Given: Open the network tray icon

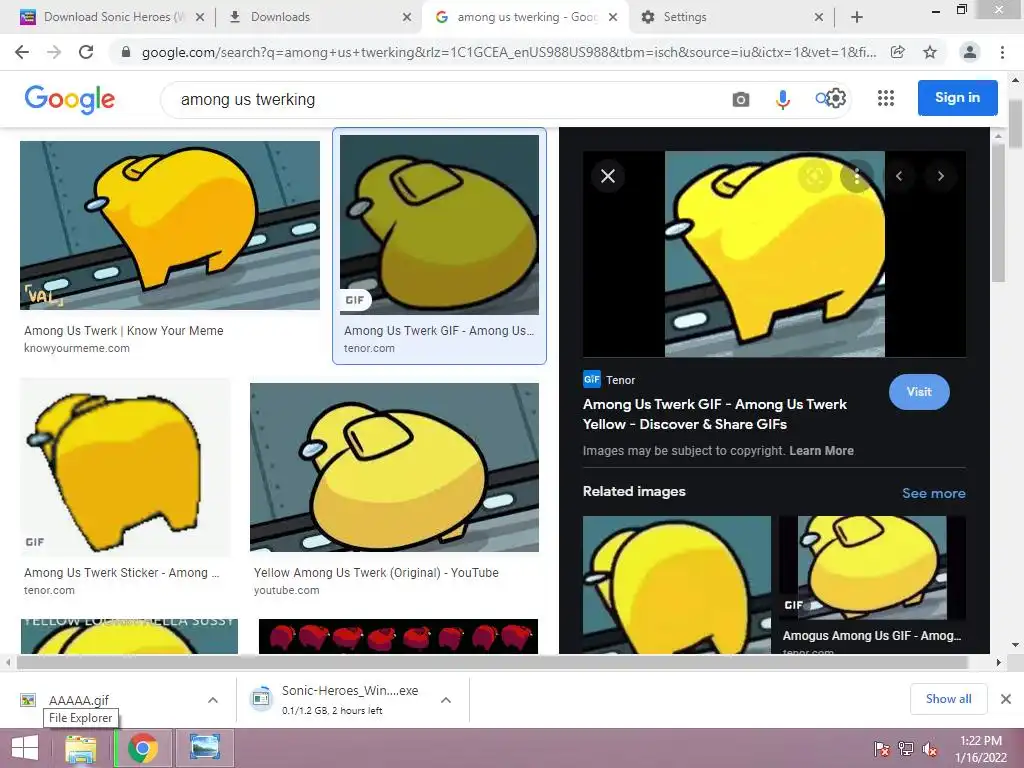Looking at the screenshot, I should coord(906,749).
